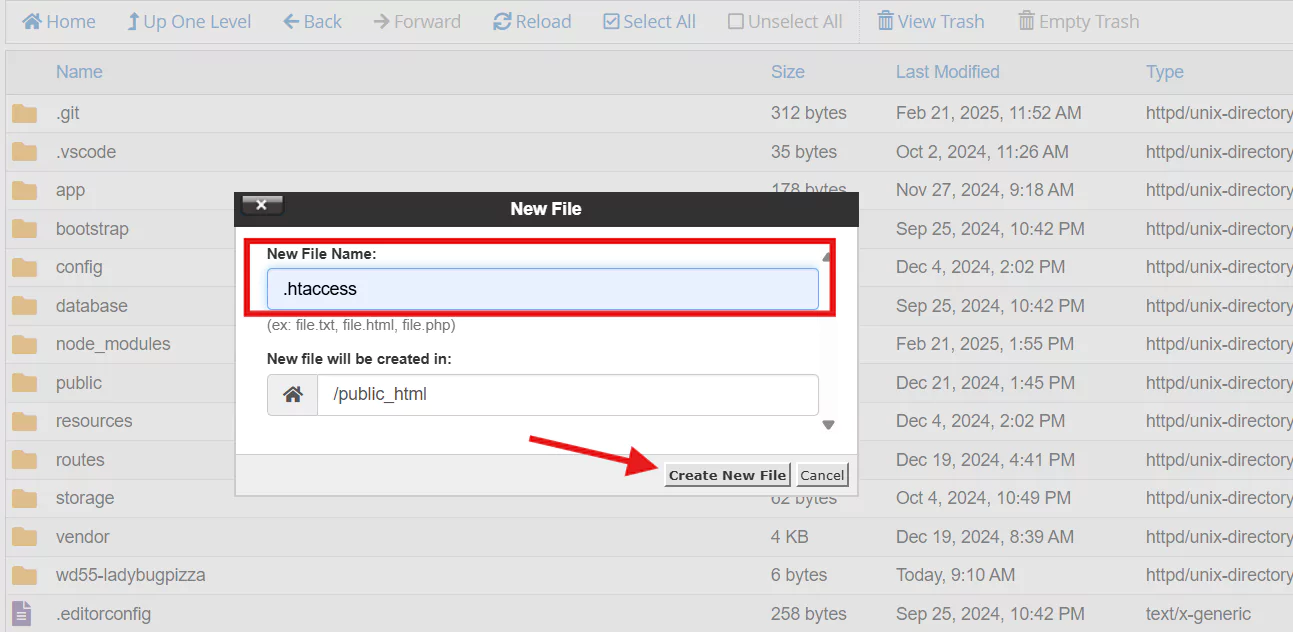1293x632 pixels.
Task: Sort files by Name column header
Action: click(x=79, y=72)
